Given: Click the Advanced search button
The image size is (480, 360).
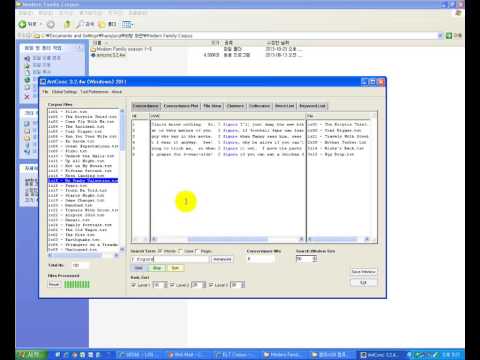Looking at the screenshot, I should click(x=222, y=259).
